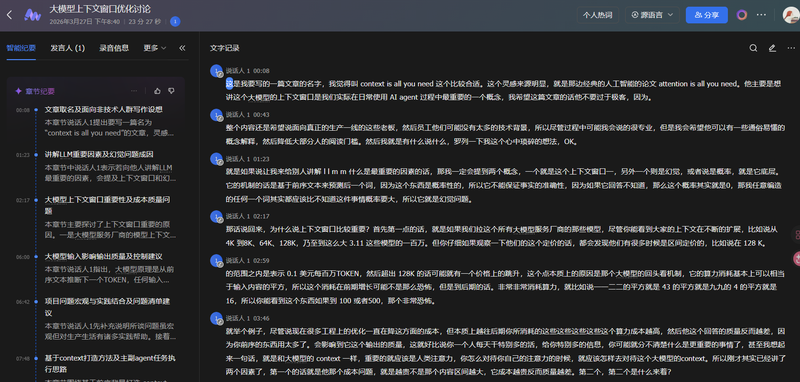Viewport: 800px width, 382px height.
Task: Click the 02:17 chapter timestamp
Action: click(x=23, y=200)
